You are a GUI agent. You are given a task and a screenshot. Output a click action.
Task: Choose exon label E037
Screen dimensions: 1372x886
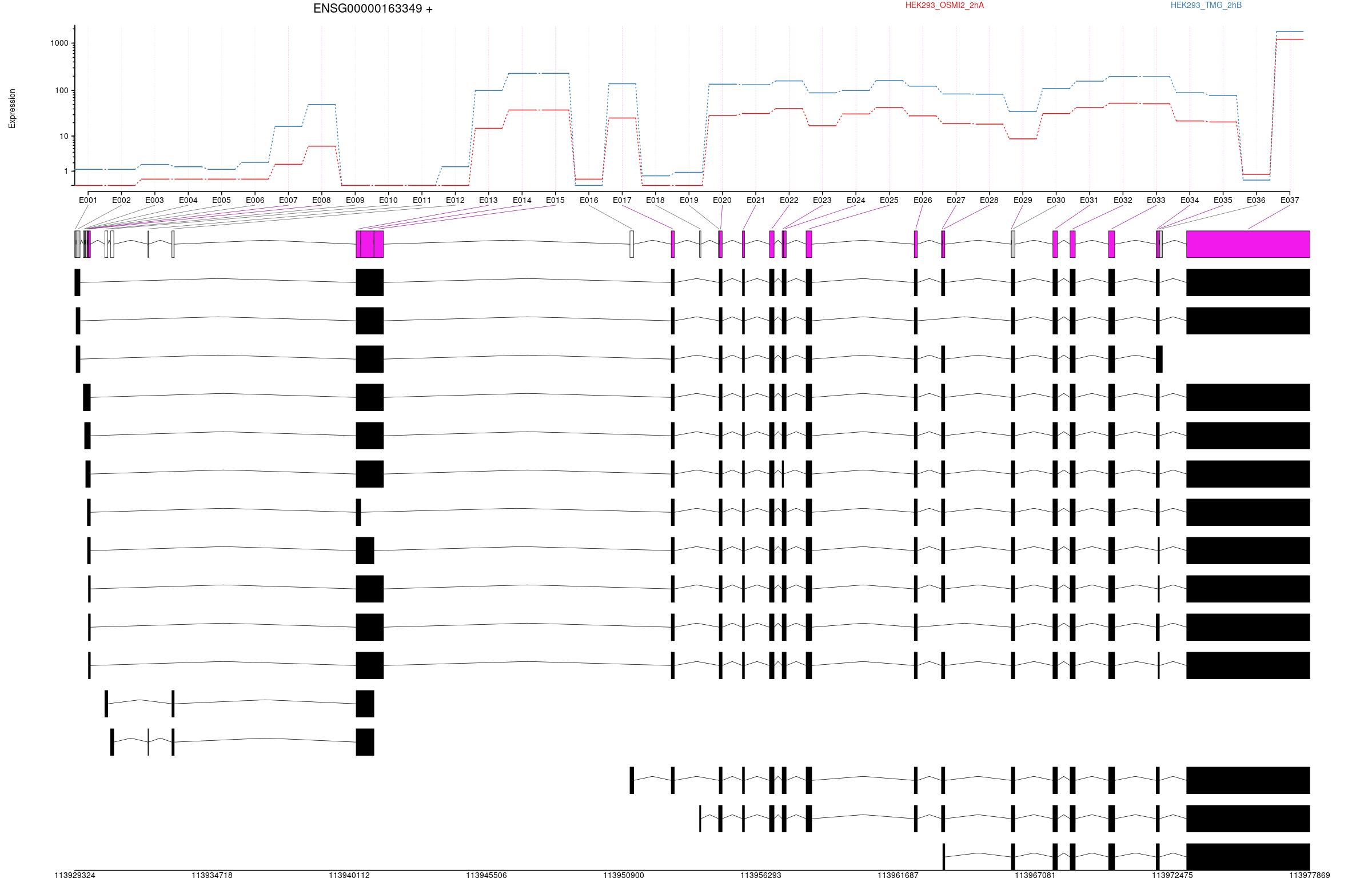coord(1290,200)
